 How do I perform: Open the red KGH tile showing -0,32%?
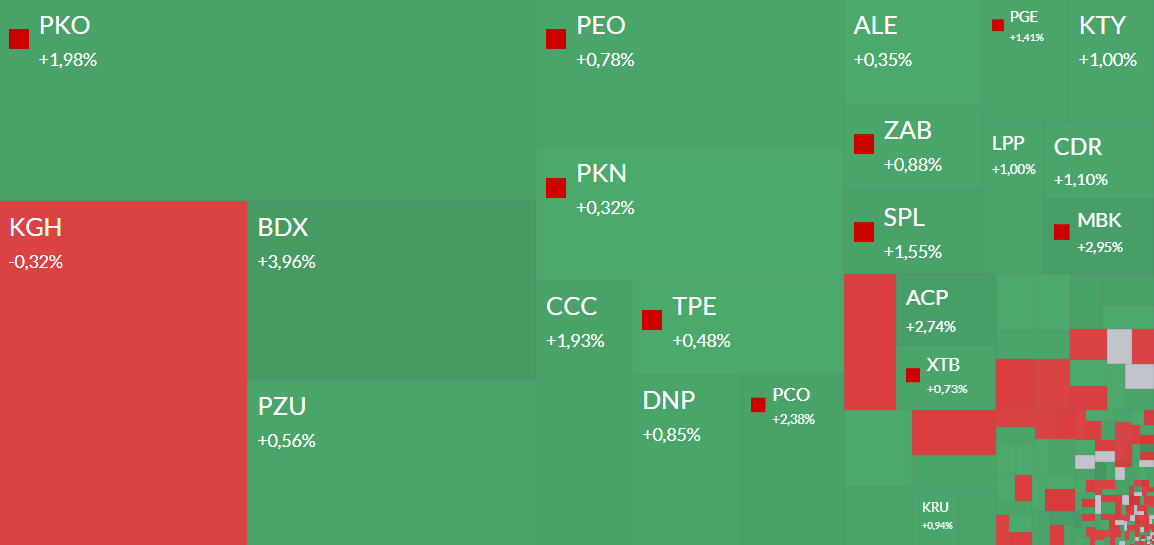(123, 372)
